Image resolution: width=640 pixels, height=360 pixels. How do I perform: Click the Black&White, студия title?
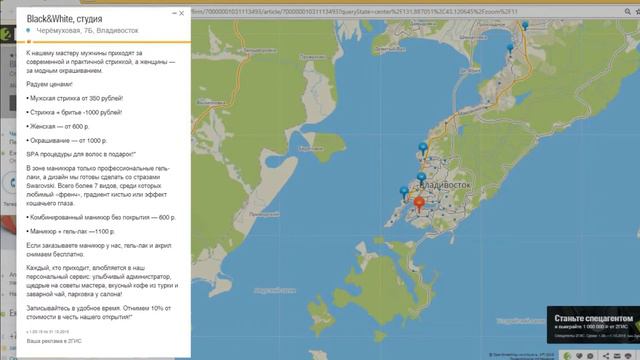tap(64, 19)
